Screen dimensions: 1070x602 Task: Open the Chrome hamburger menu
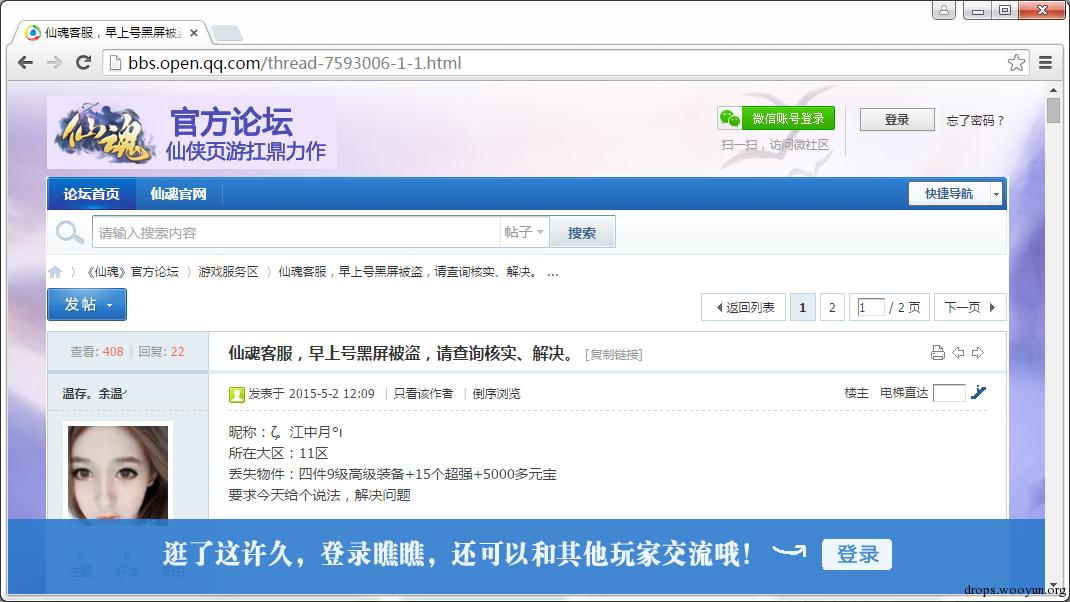1045,63
